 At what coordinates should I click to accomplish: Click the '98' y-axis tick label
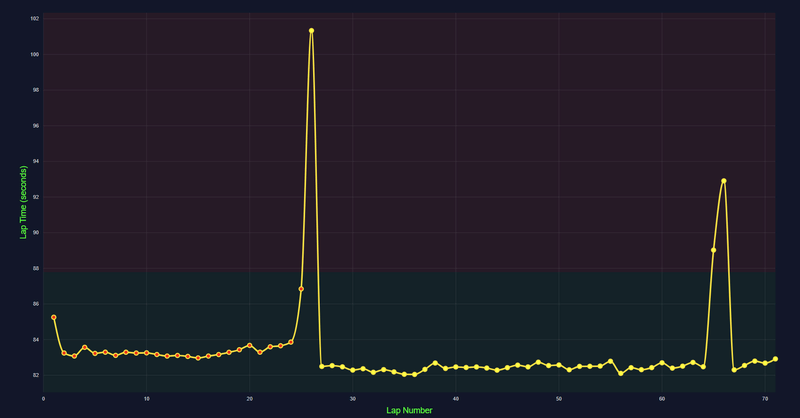click(x=36, y=90)
